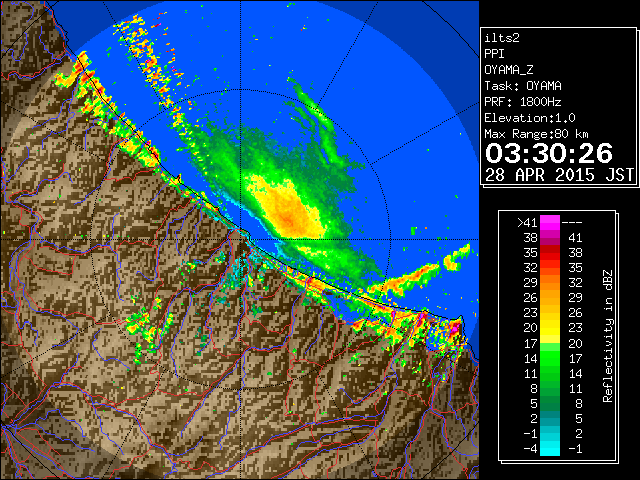
Task: Click the "PRF: 1800Hz" value
Action: click(523, 102)
